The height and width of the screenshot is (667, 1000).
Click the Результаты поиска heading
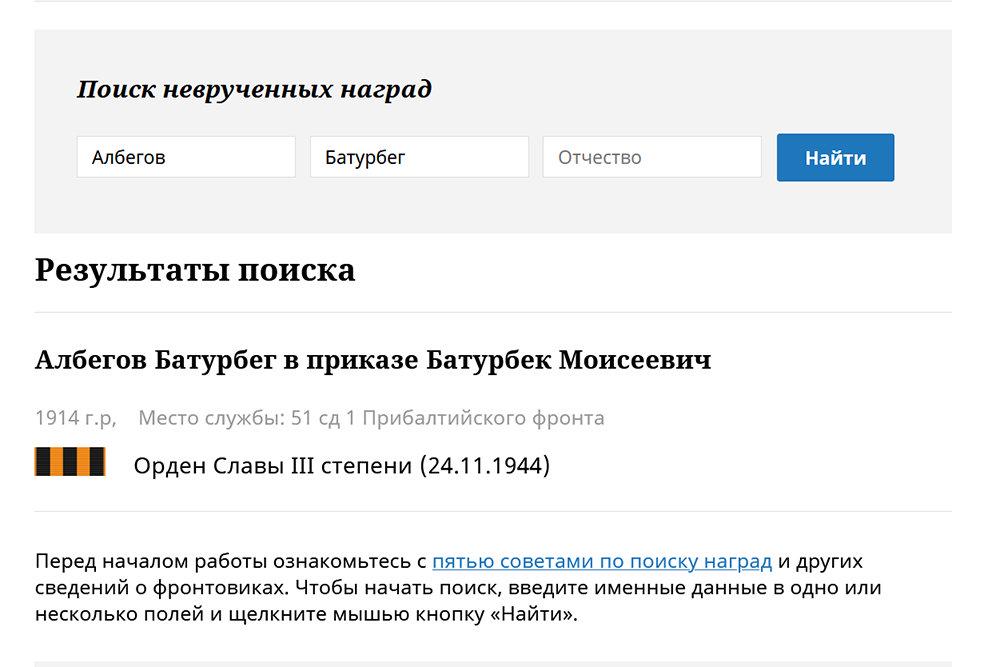click(x=195, y=271)
